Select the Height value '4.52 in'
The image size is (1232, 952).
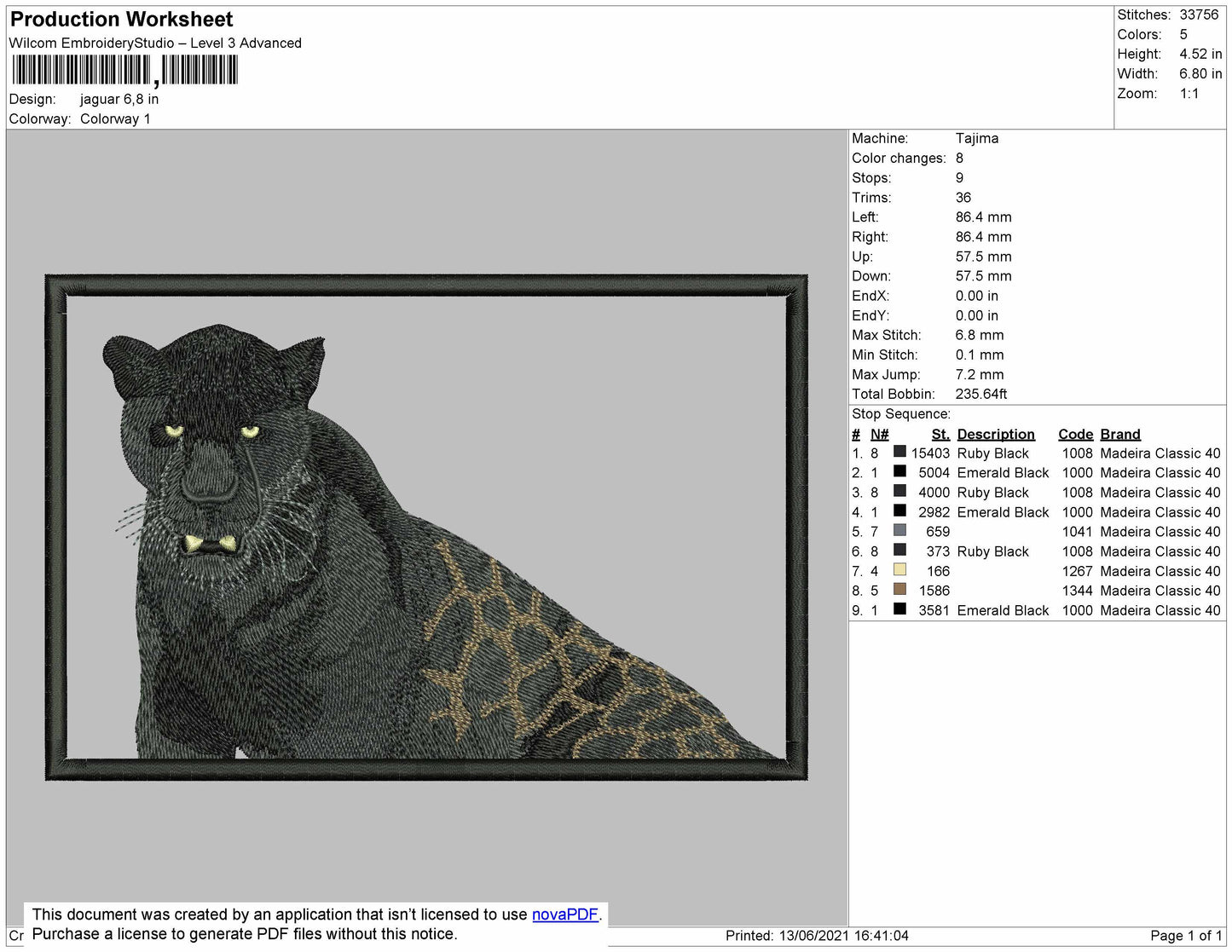[1200, 54]
